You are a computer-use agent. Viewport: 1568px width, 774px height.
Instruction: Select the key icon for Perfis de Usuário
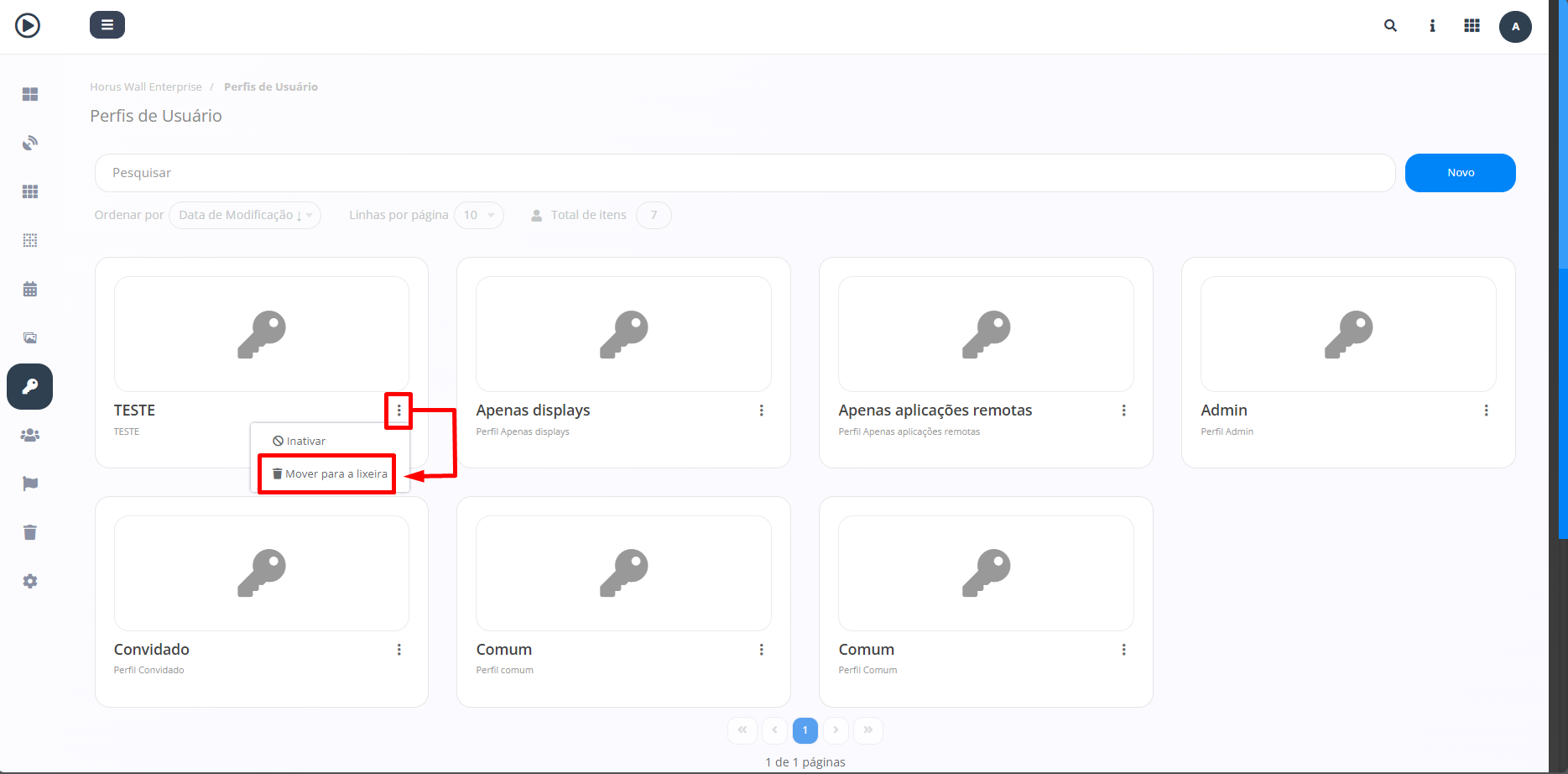tap(29, 386)
